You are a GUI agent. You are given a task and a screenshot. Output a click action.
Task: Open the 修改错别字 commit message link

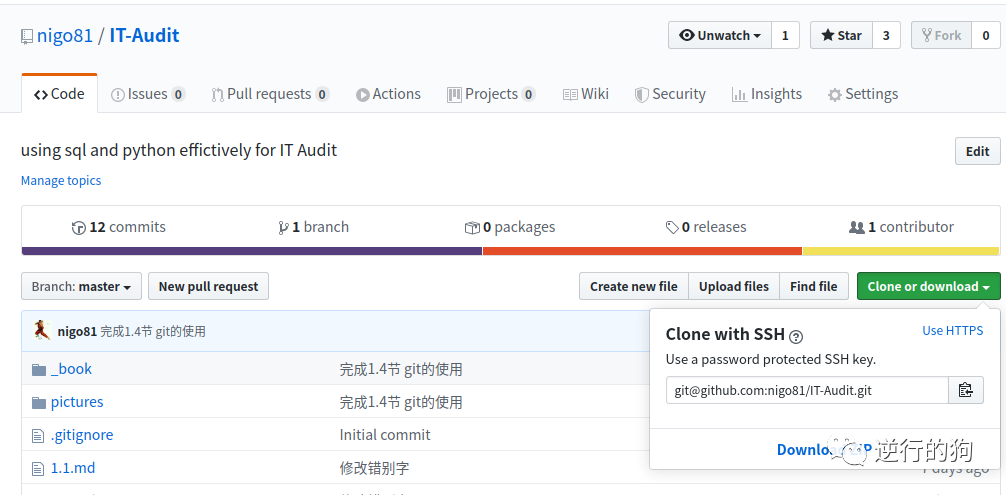click(x=374, y=469)
